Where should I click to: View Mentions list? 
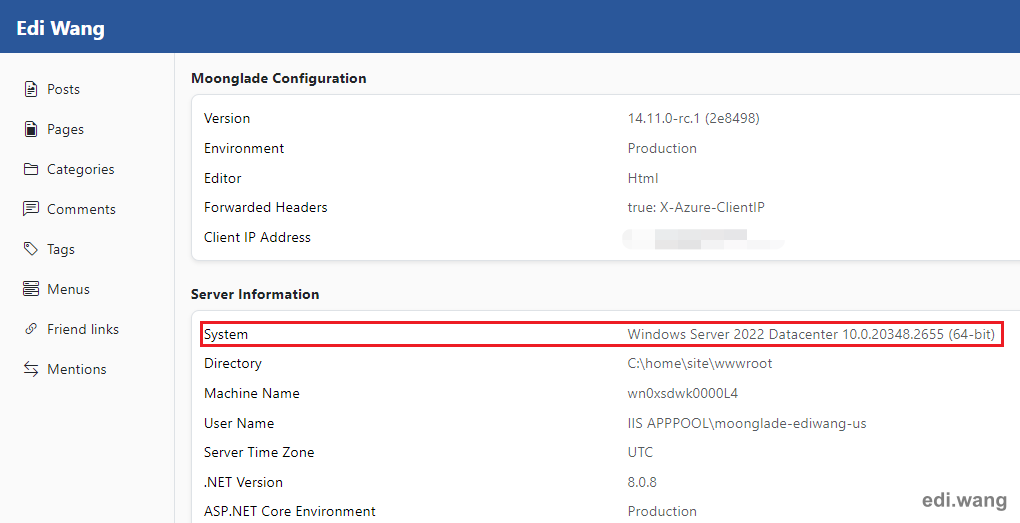[x=76, y=369]
